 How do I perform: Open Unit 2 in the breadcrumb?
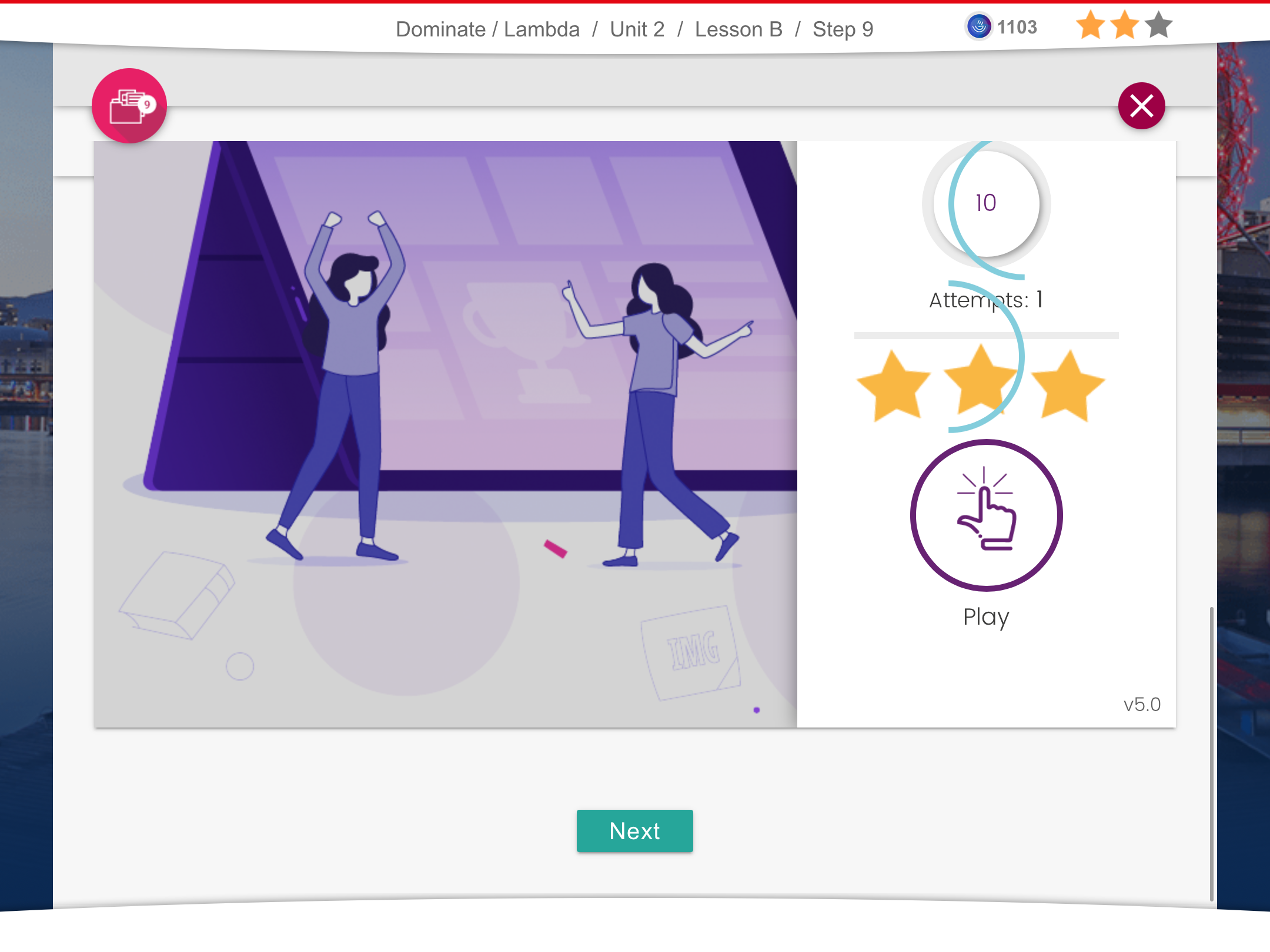pos(637,29)
